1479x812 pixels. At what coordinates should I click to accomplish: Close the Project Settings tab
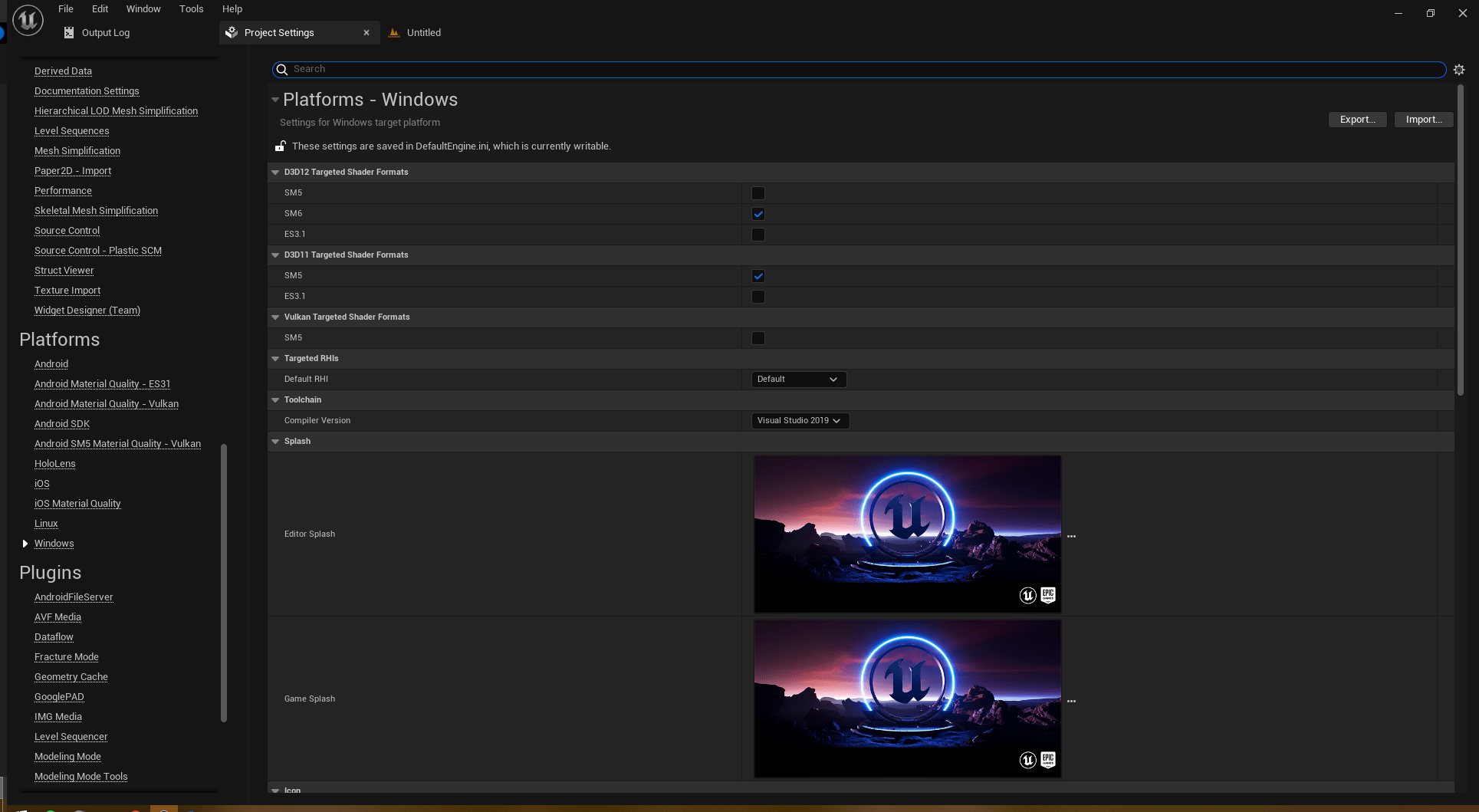coord(366,32)
